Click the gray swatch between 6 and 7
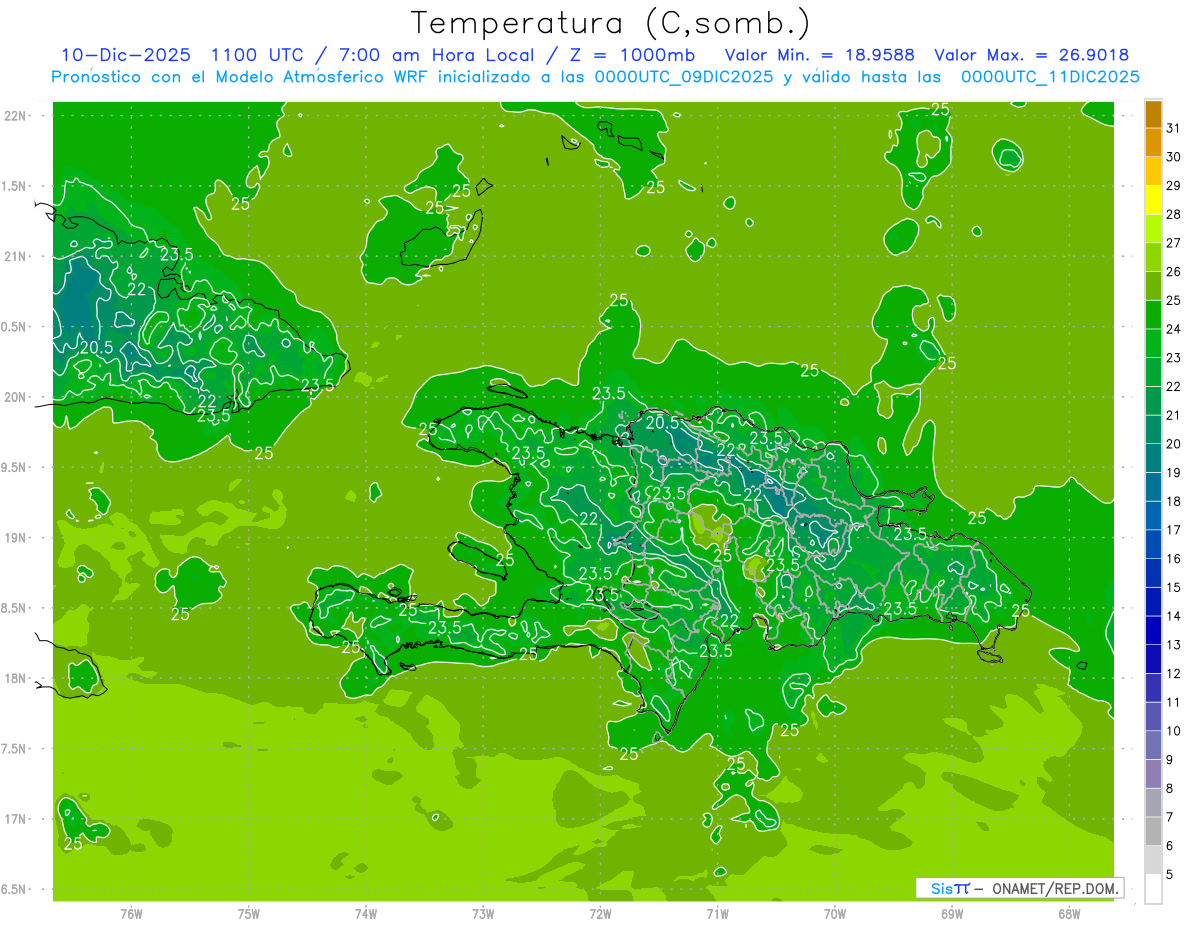Viewport: 1200px width, 927px height. 1153,831
